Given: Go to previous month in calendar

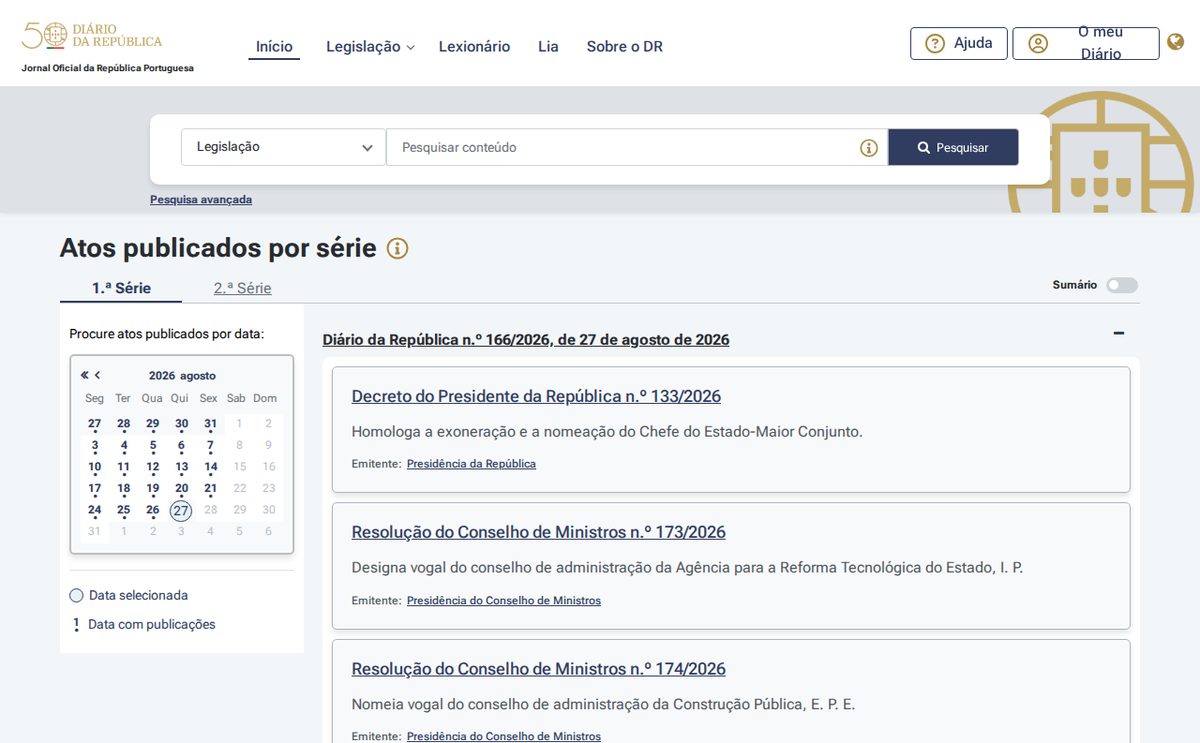Looking at the screenshot, I should 97,375.
